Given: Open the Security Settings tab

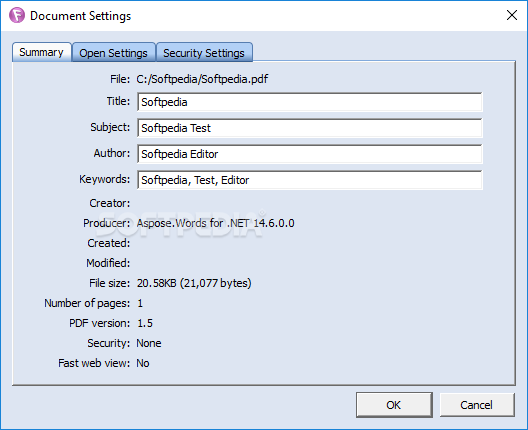Looking at the screenshot, I should pyautogui.click(x=204, y=53).
